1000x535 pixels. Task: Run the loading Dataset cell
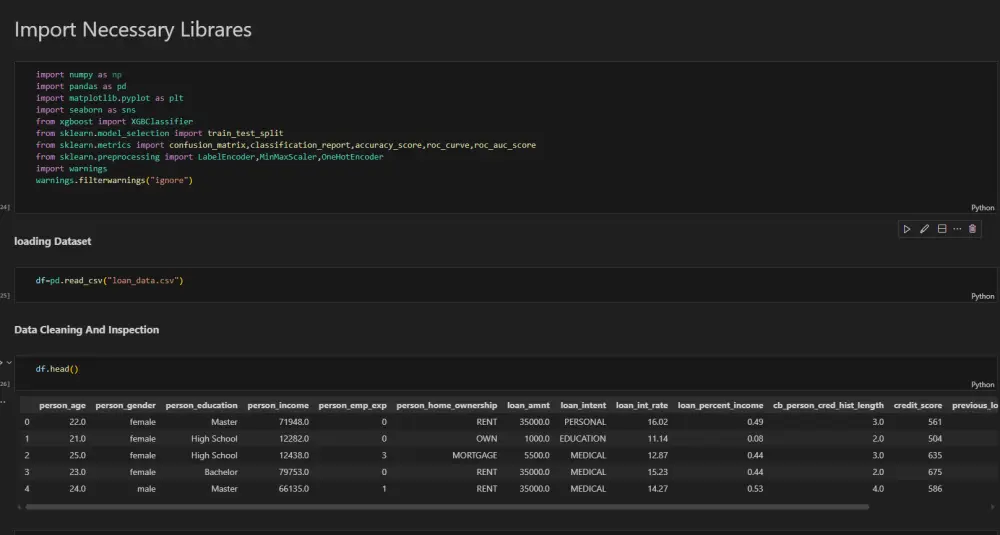tap(907, 229)
